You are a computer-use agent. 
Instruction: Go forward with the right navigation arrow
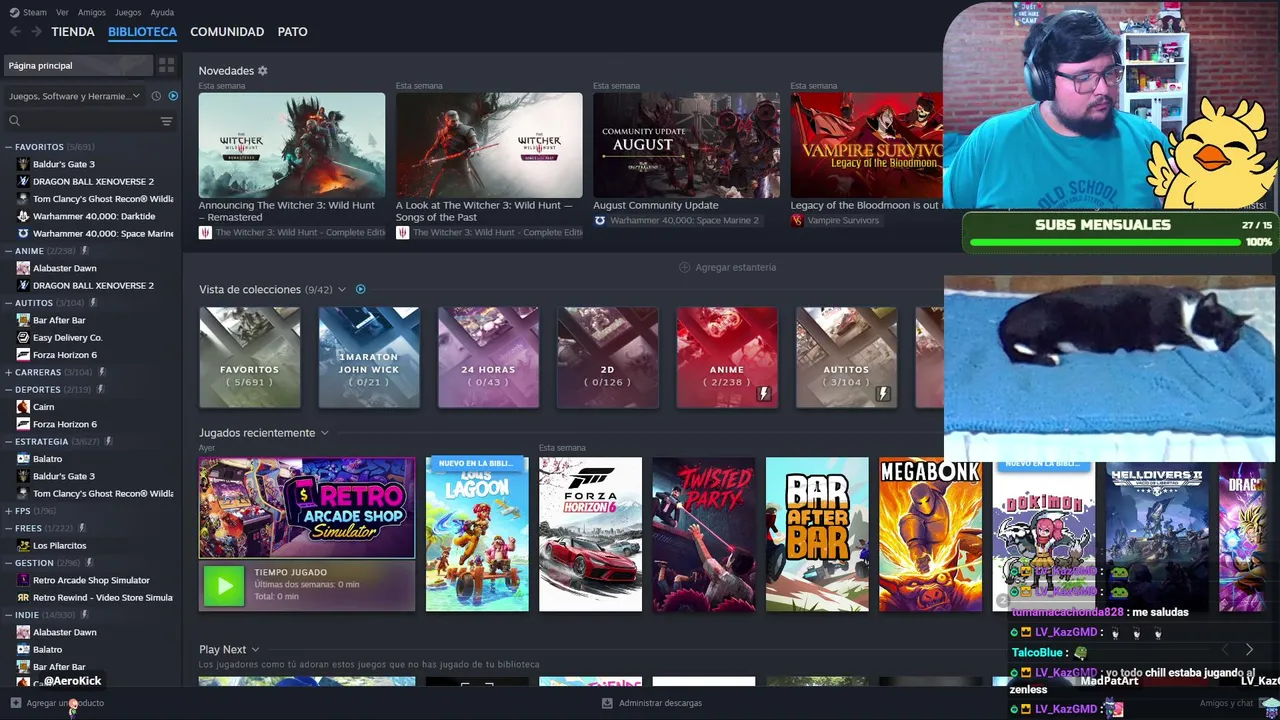(36, 32)
